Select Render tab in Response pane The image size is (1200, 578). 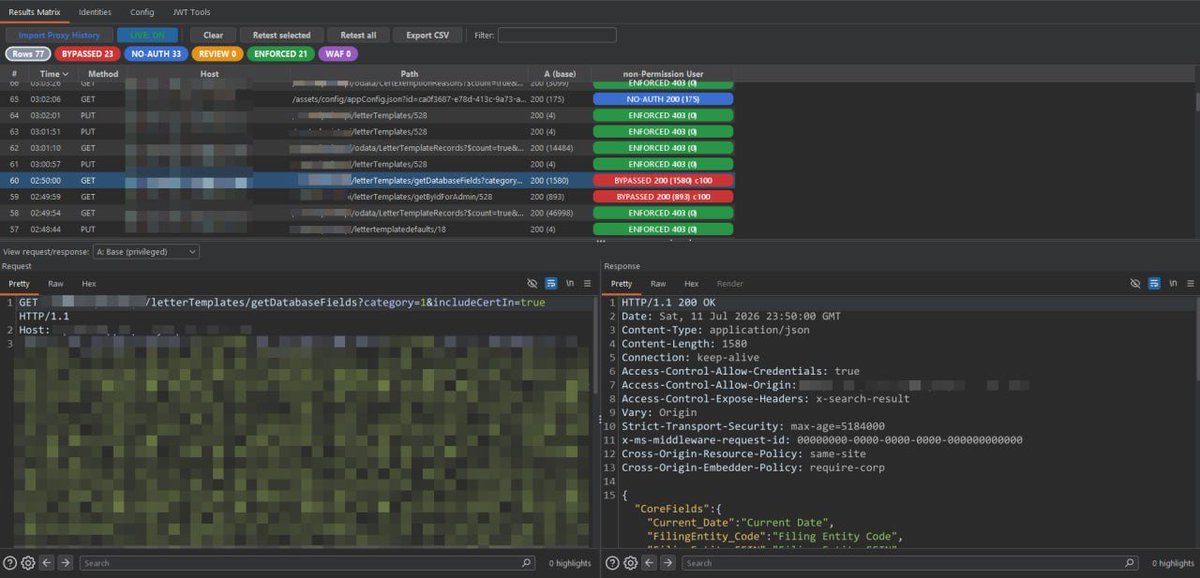click(730, 284)
